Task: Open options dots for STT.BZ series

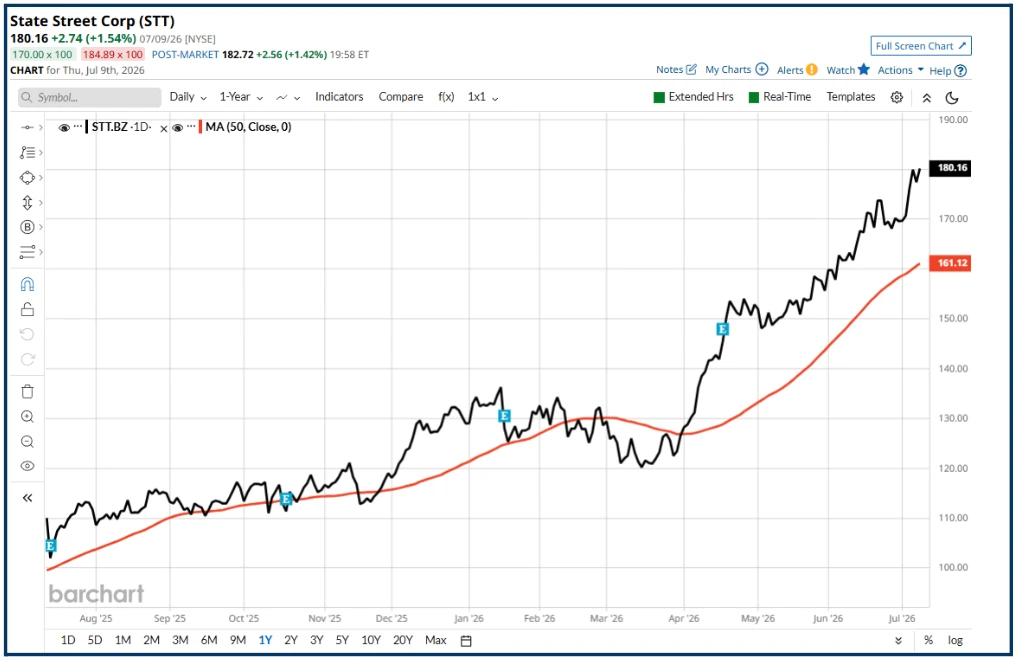Action: point(78,126)
